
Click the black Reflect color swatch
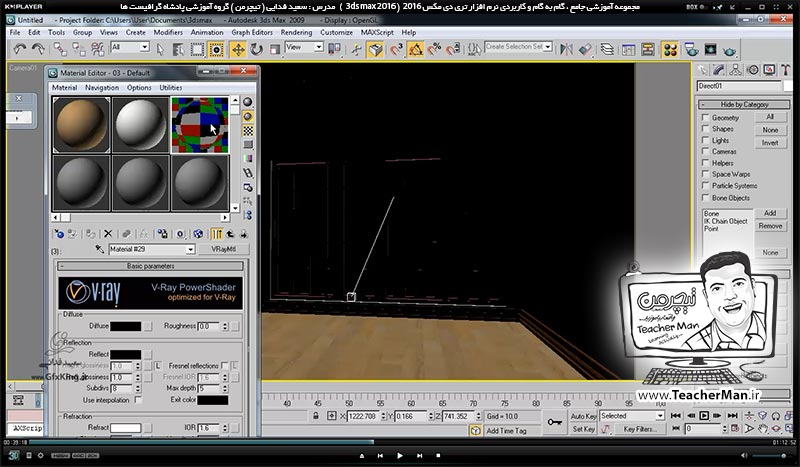[126, 354]
